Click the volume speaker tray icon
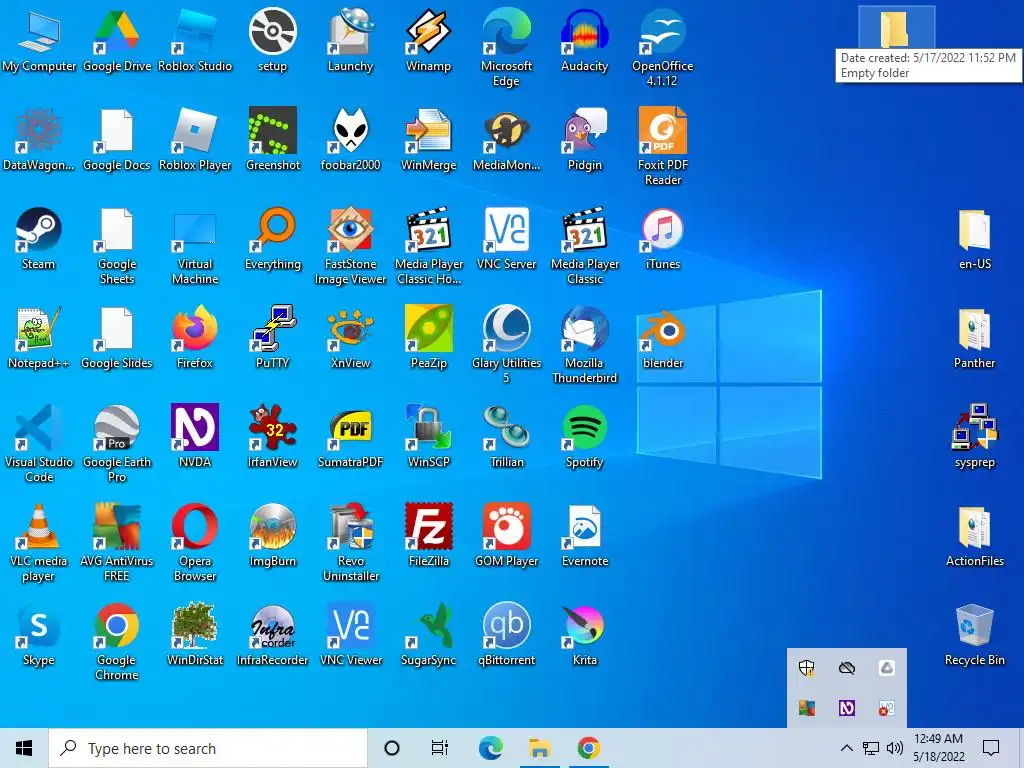1024x768 pixels. [x=895, y=748]
